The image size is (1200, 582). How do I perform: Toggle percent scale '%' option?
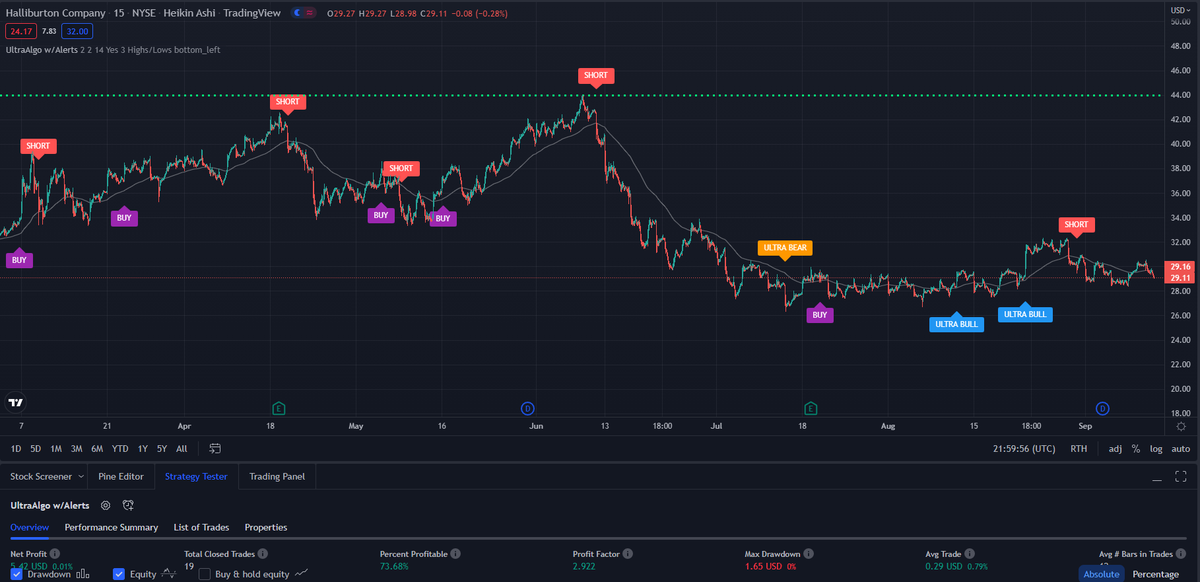tap(1136, 449)
